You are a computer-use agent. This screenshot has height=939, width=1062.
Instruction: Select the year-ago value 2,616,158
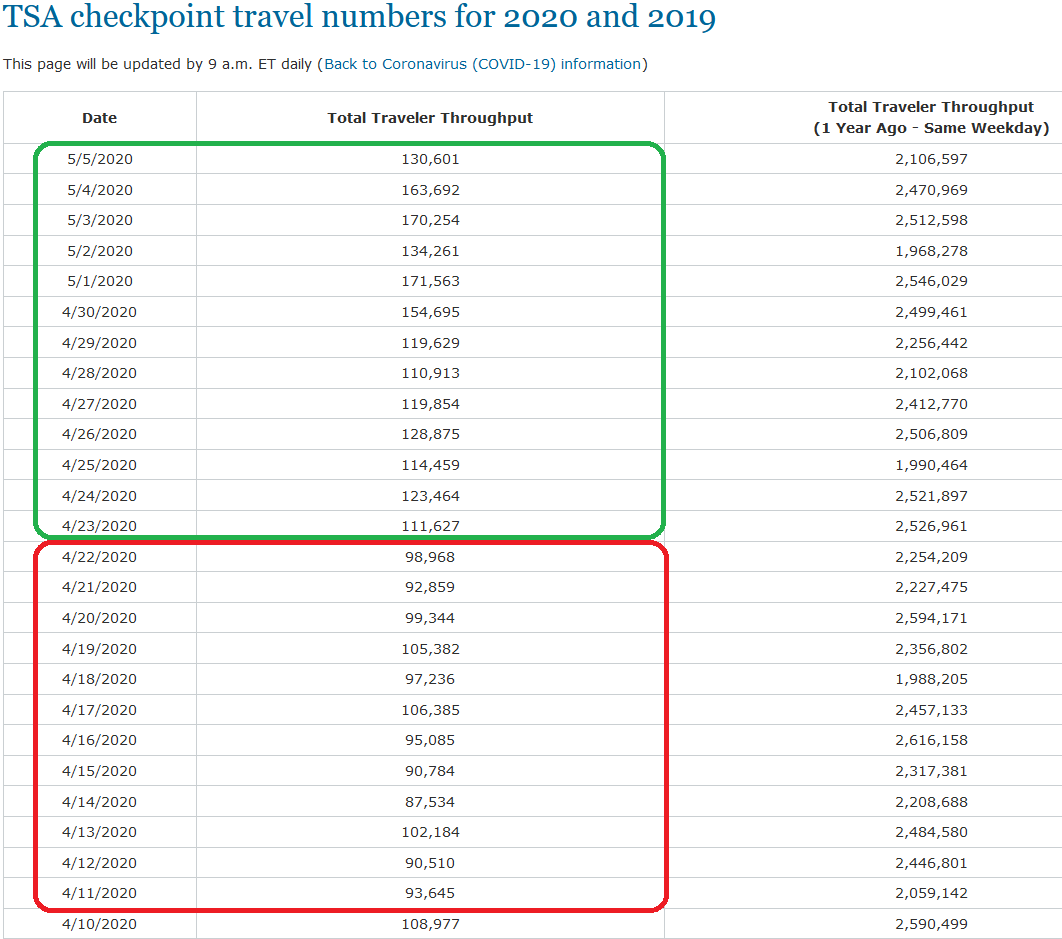click(931, 740)
